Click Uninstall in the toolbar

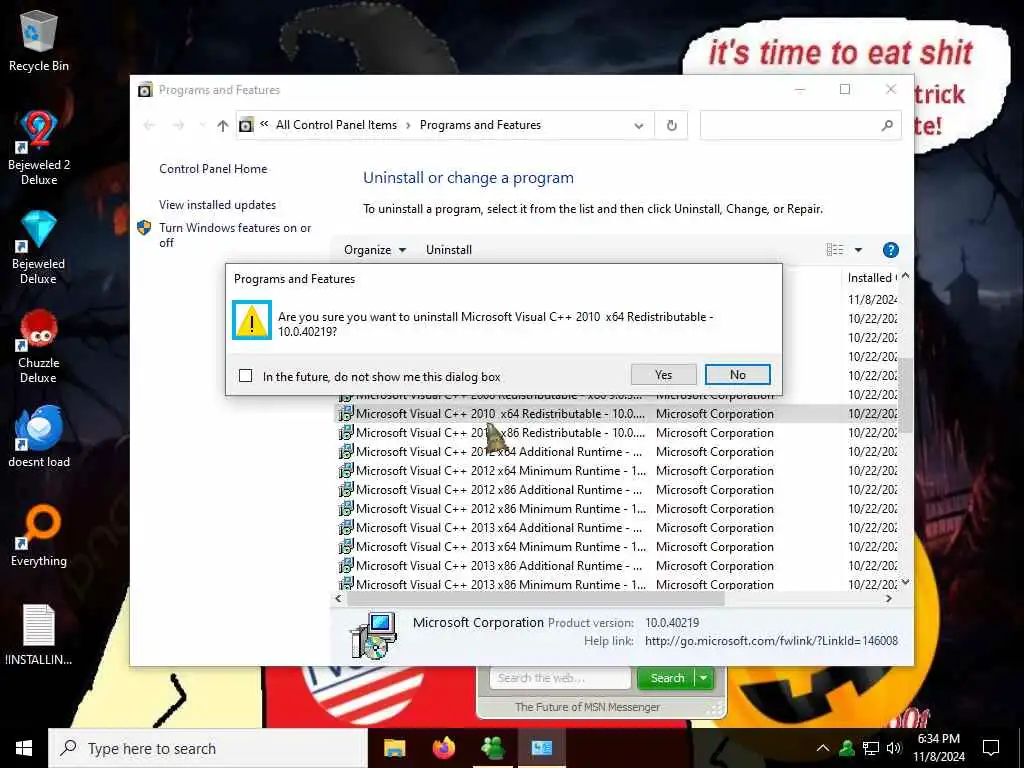(x=449, y=250)
